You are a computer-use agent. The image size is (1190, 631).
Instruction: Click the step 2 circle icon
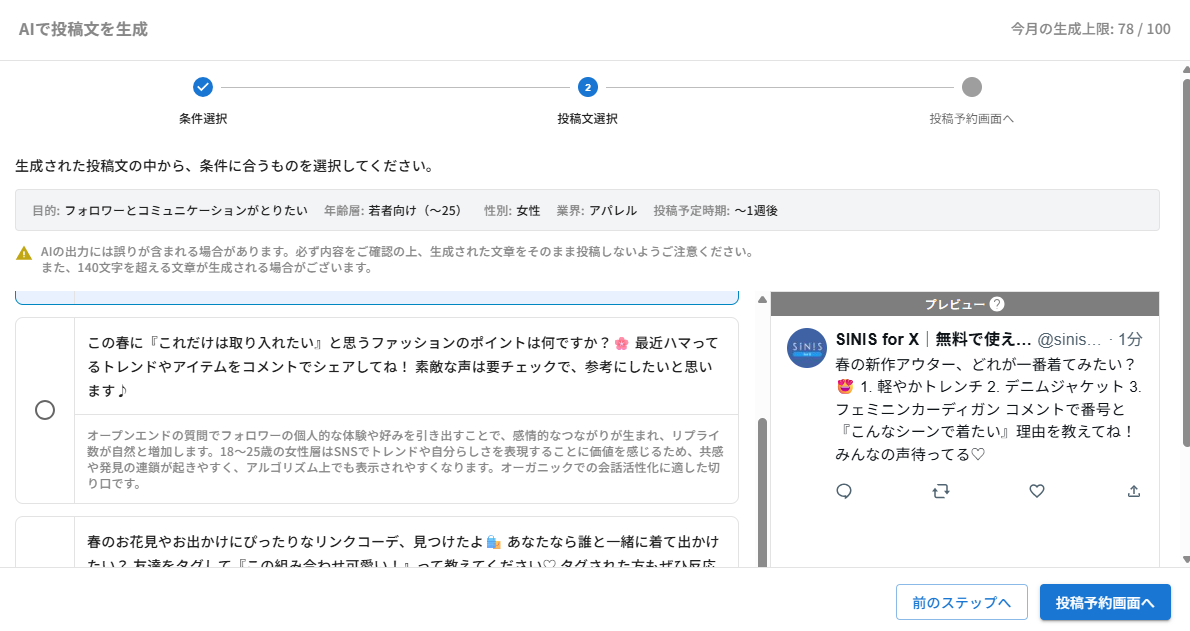[x=587, y=87]
